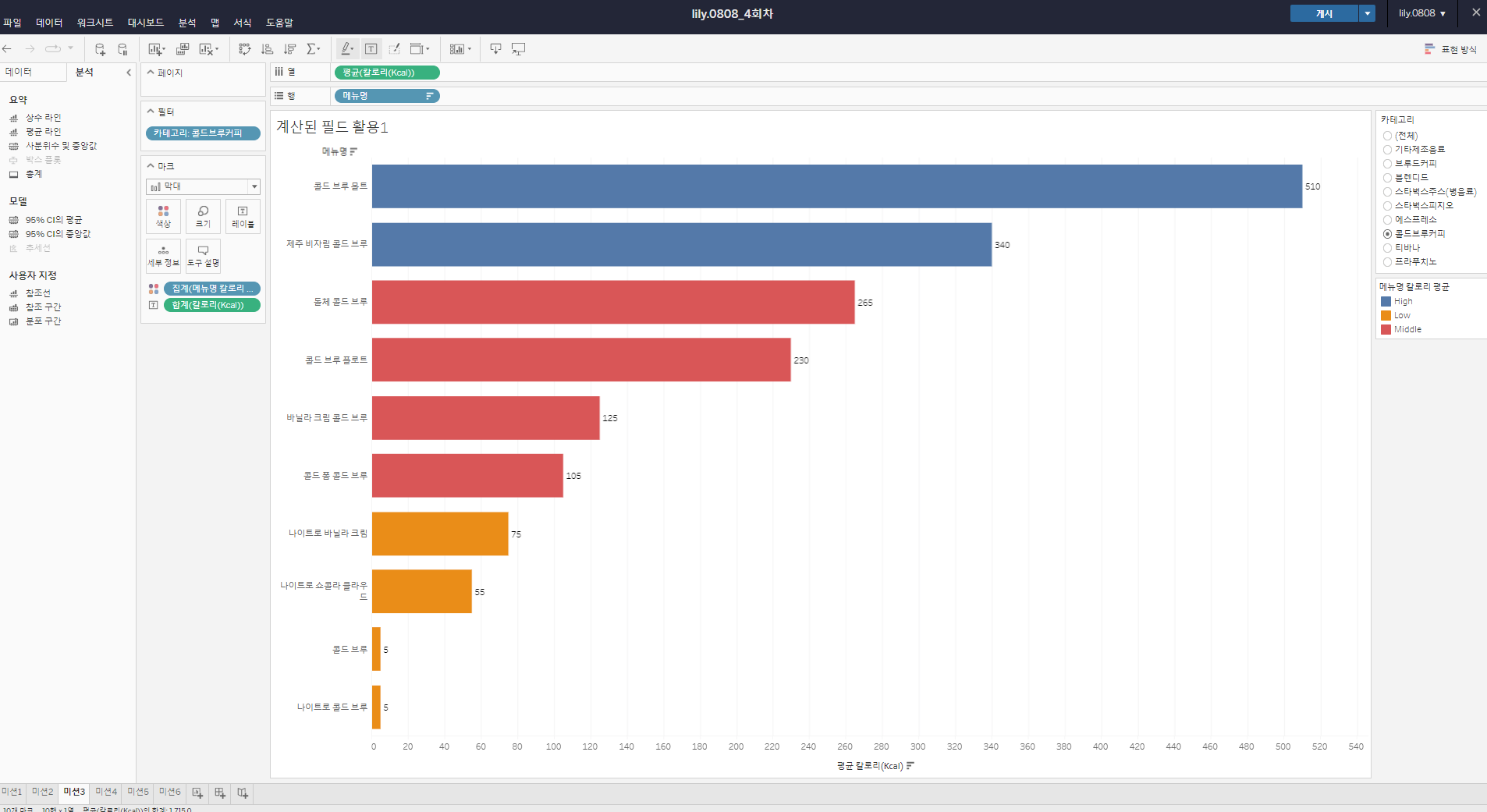Click the Undo back arrow in toolbar
Screen dimensions: 1487x812
(7, 49)
